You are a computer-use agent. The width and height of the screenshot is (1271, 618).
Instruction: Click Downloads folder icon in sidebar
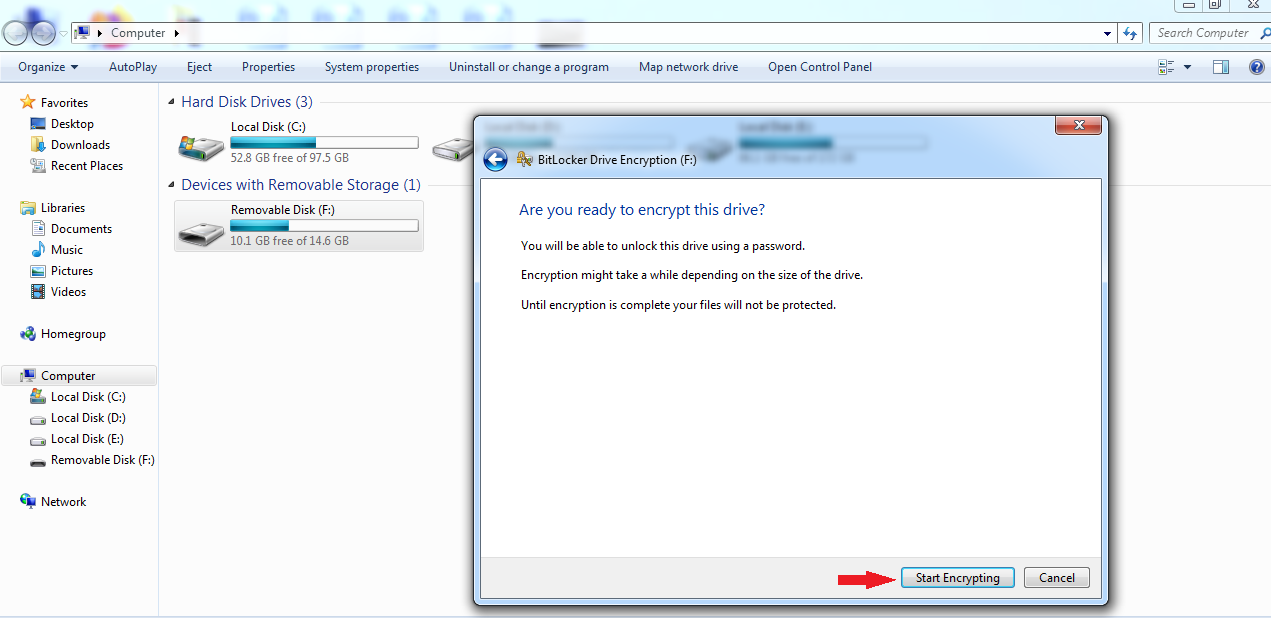point(38,145)
